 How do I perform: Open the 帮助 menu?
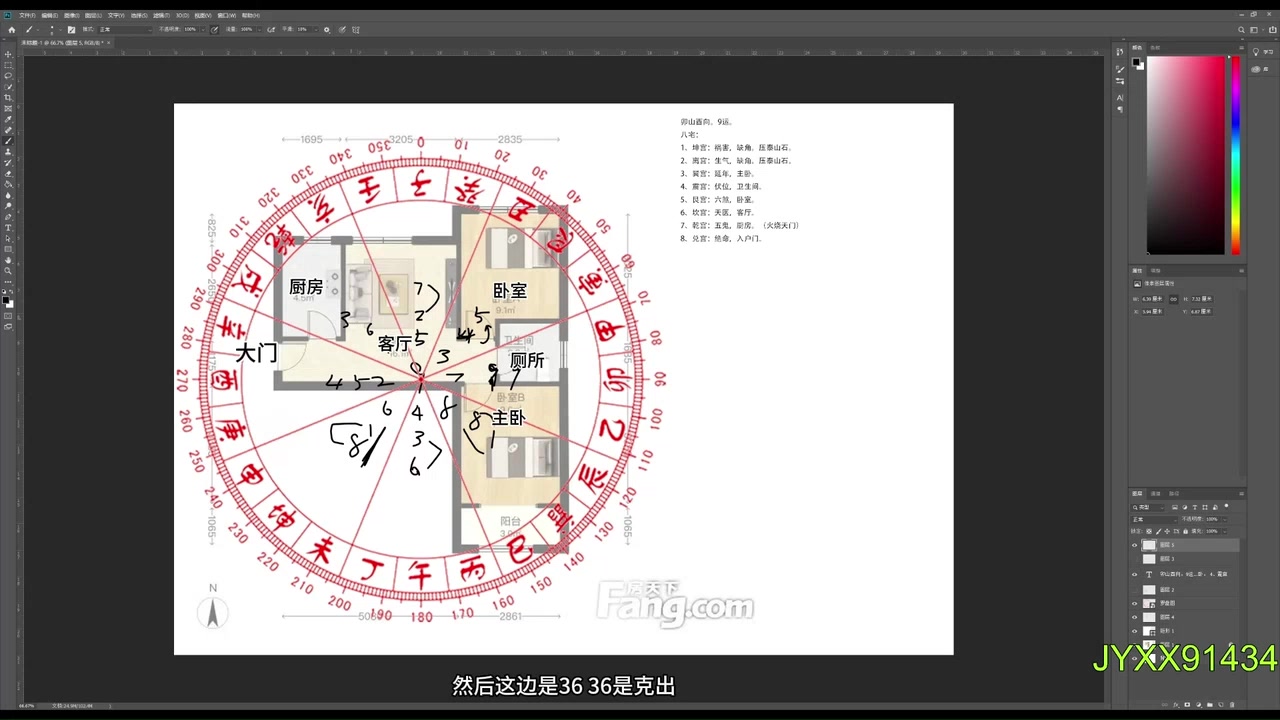click(250, 15)
